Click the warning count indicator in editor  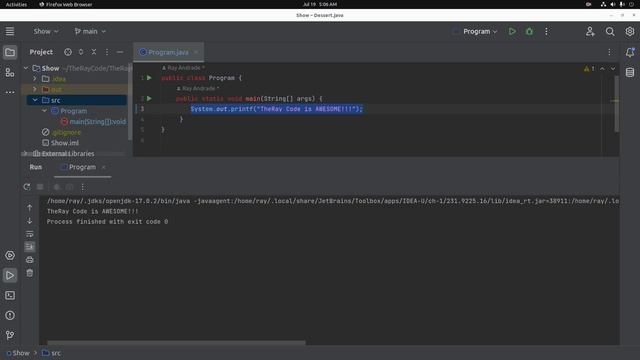pos(589,69)
